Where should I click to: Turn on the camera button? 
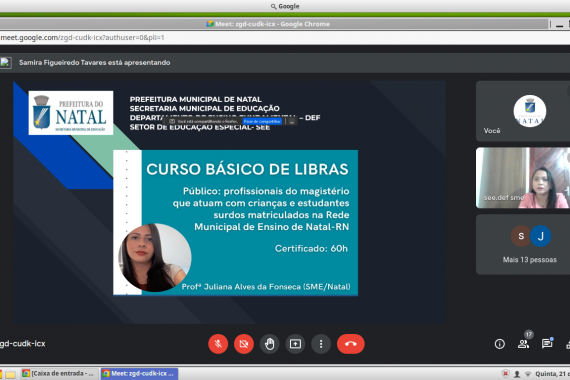click(x=244, y=344)
